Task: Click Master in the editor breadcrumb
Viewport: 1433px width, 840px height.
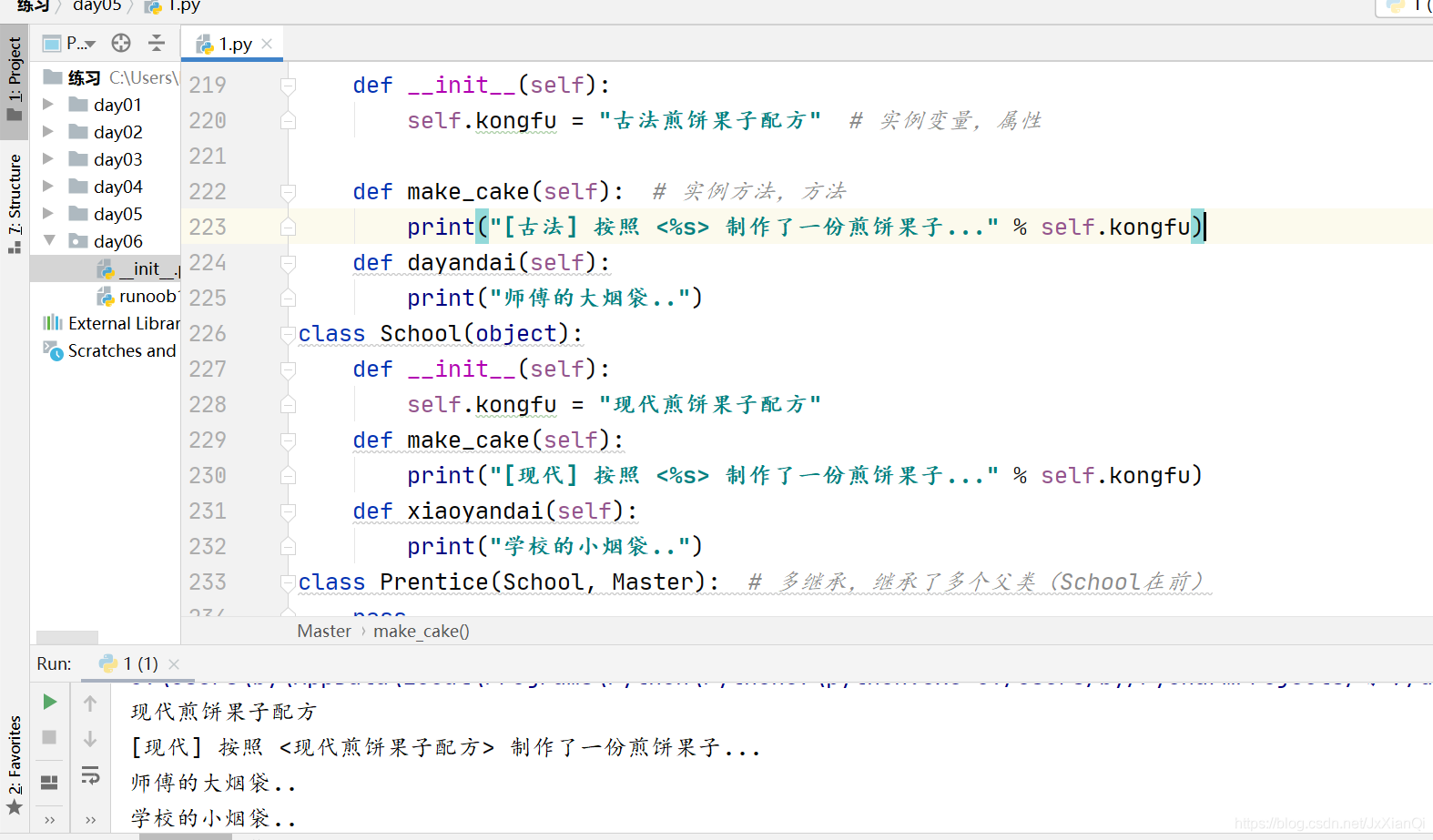Action: (x=323, y=631)
